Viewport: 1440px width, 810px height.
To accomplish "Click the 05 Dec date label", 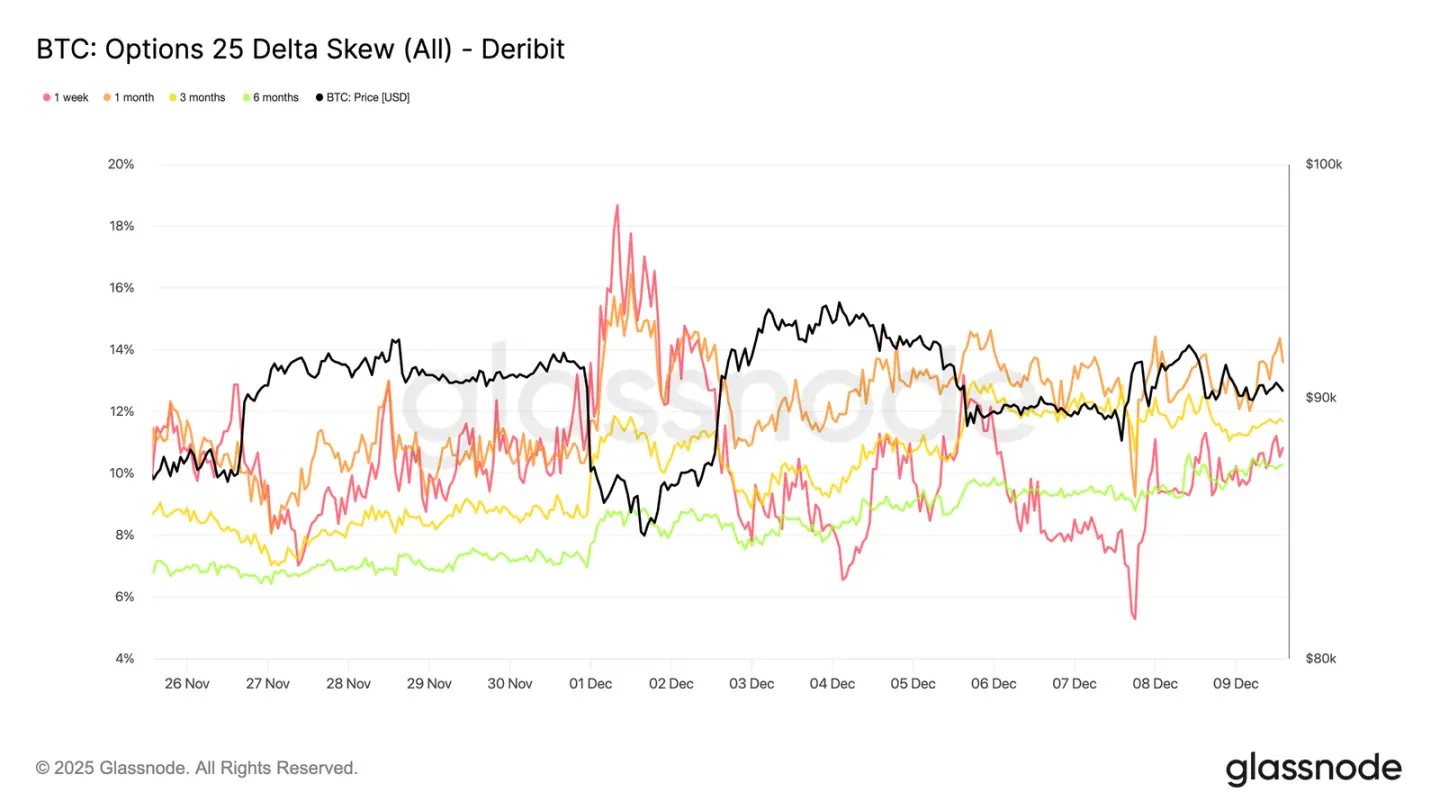I will [x=912, y=684].
